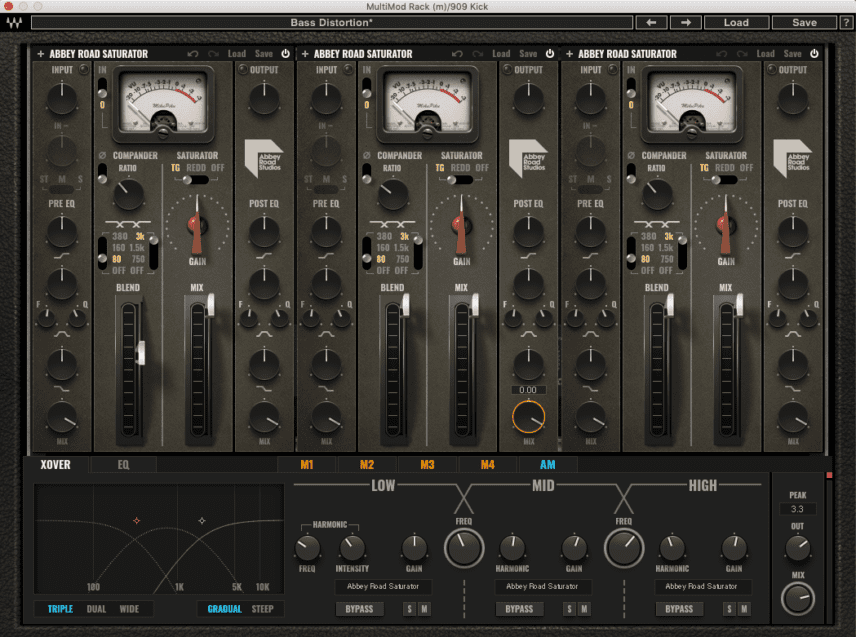Toggle IN switch on third Saturator
856x637 pixels.
click(631, 90)
